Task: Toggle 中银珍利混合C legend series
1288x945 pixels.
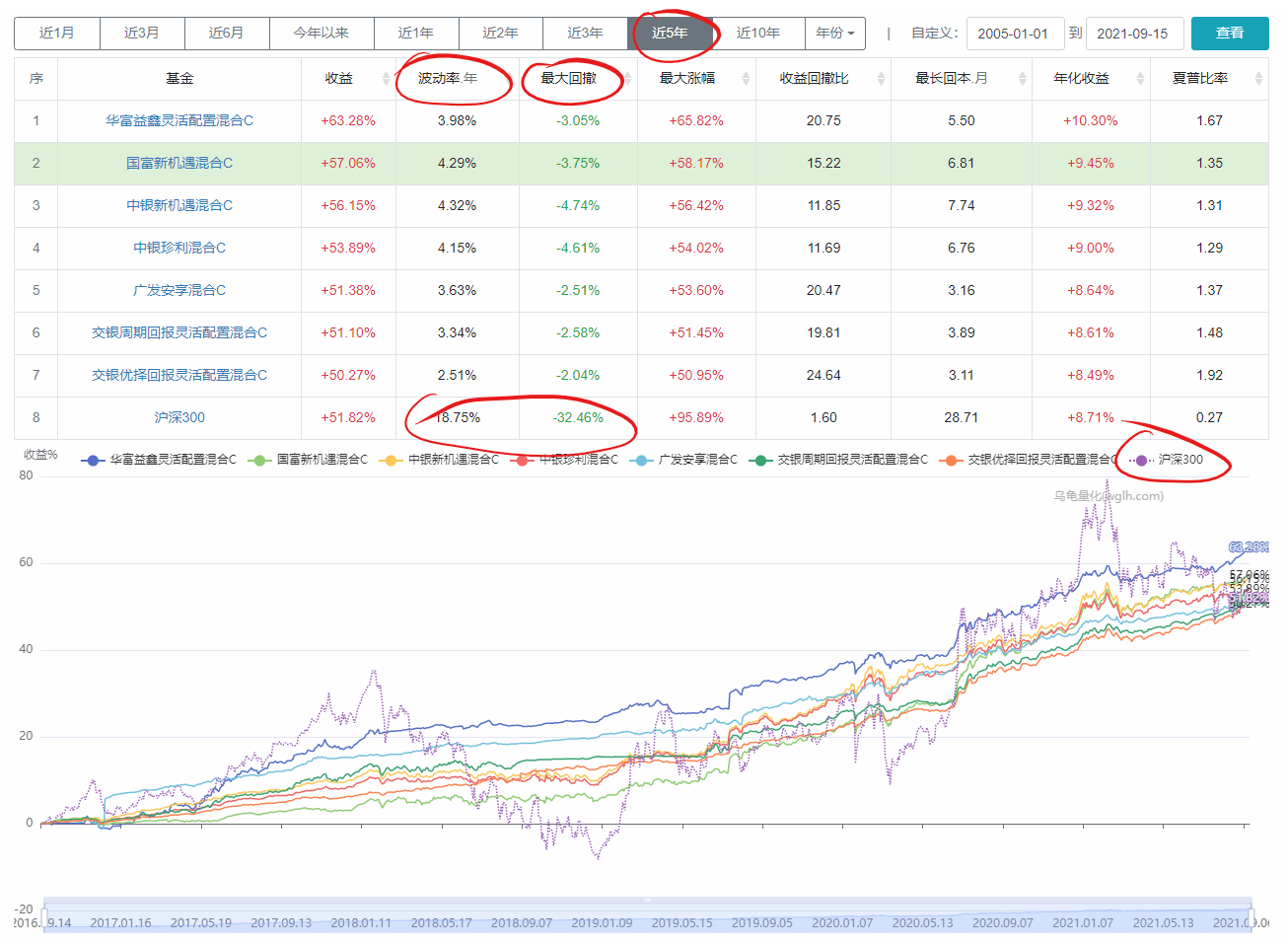Action: pos(565,460)
